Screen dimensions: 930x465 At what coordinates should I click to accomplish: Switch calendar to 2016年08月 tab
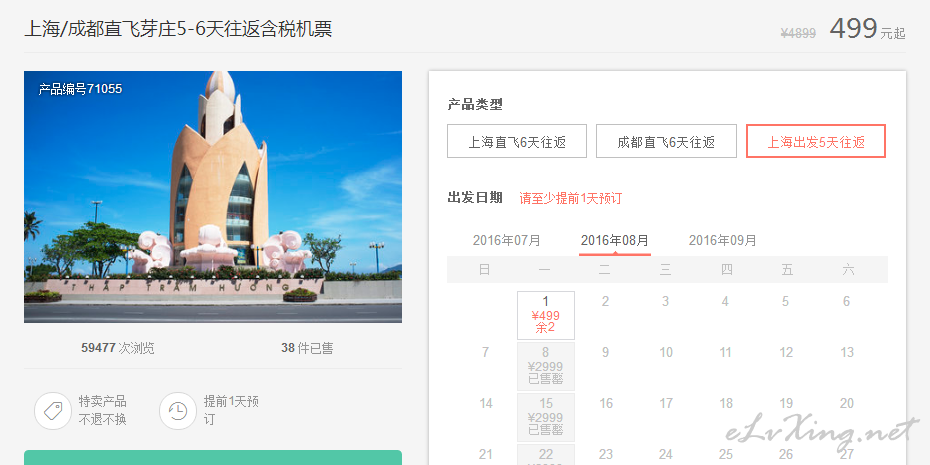coord(614,241)
